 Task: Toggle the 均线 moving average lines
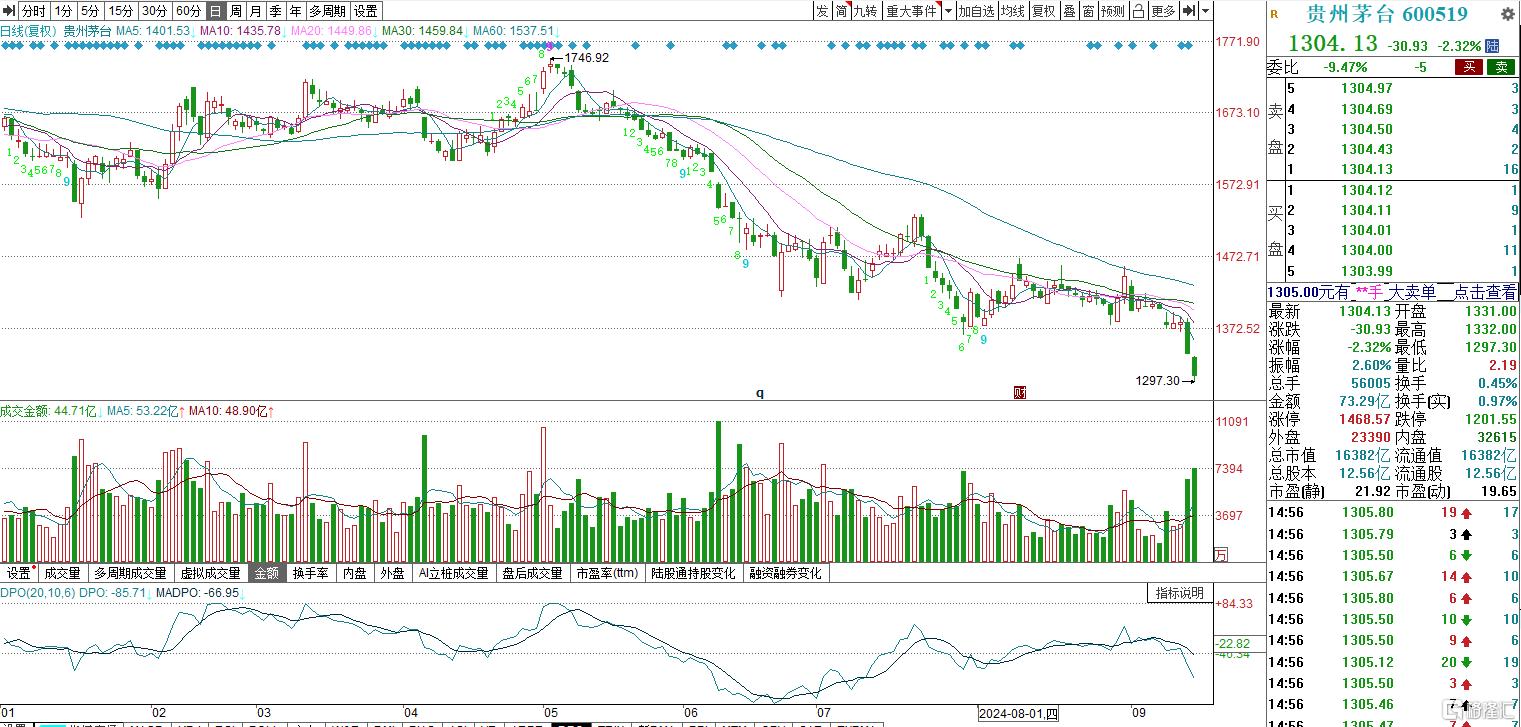coord(1013,11)
